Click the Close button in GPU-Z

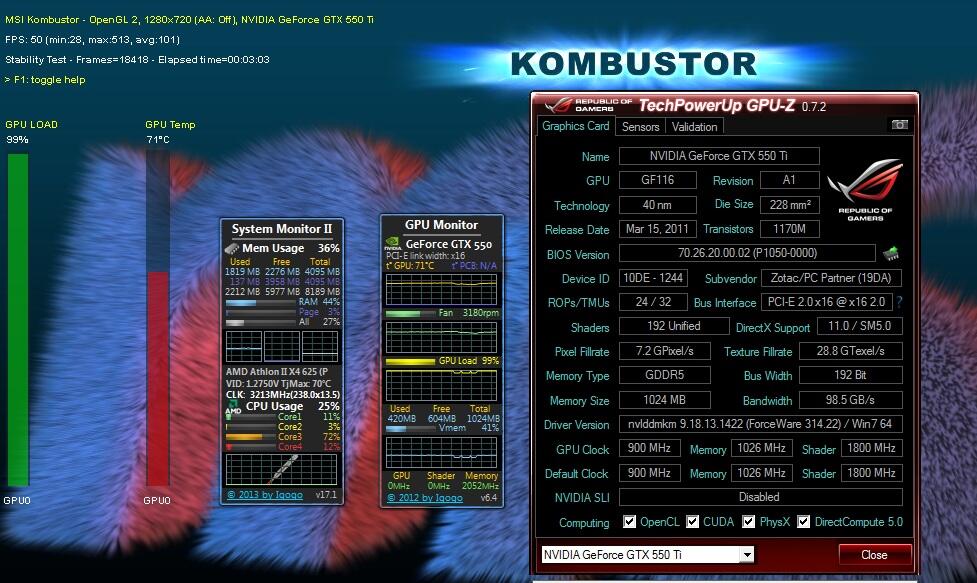pos(874,554)
